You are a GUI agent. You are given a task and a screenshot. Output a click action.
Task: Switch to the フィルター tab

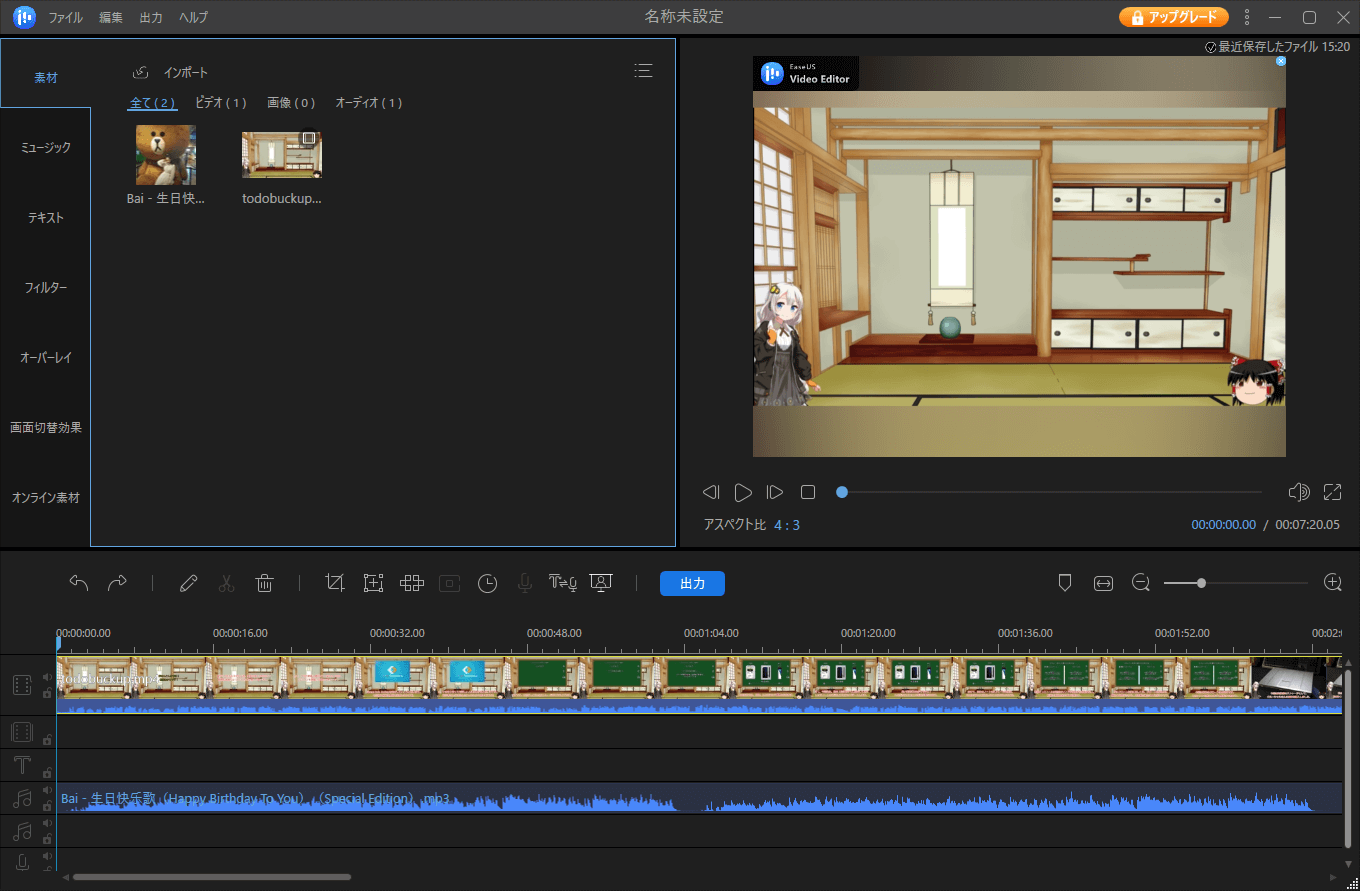click(x=46, y=288)
